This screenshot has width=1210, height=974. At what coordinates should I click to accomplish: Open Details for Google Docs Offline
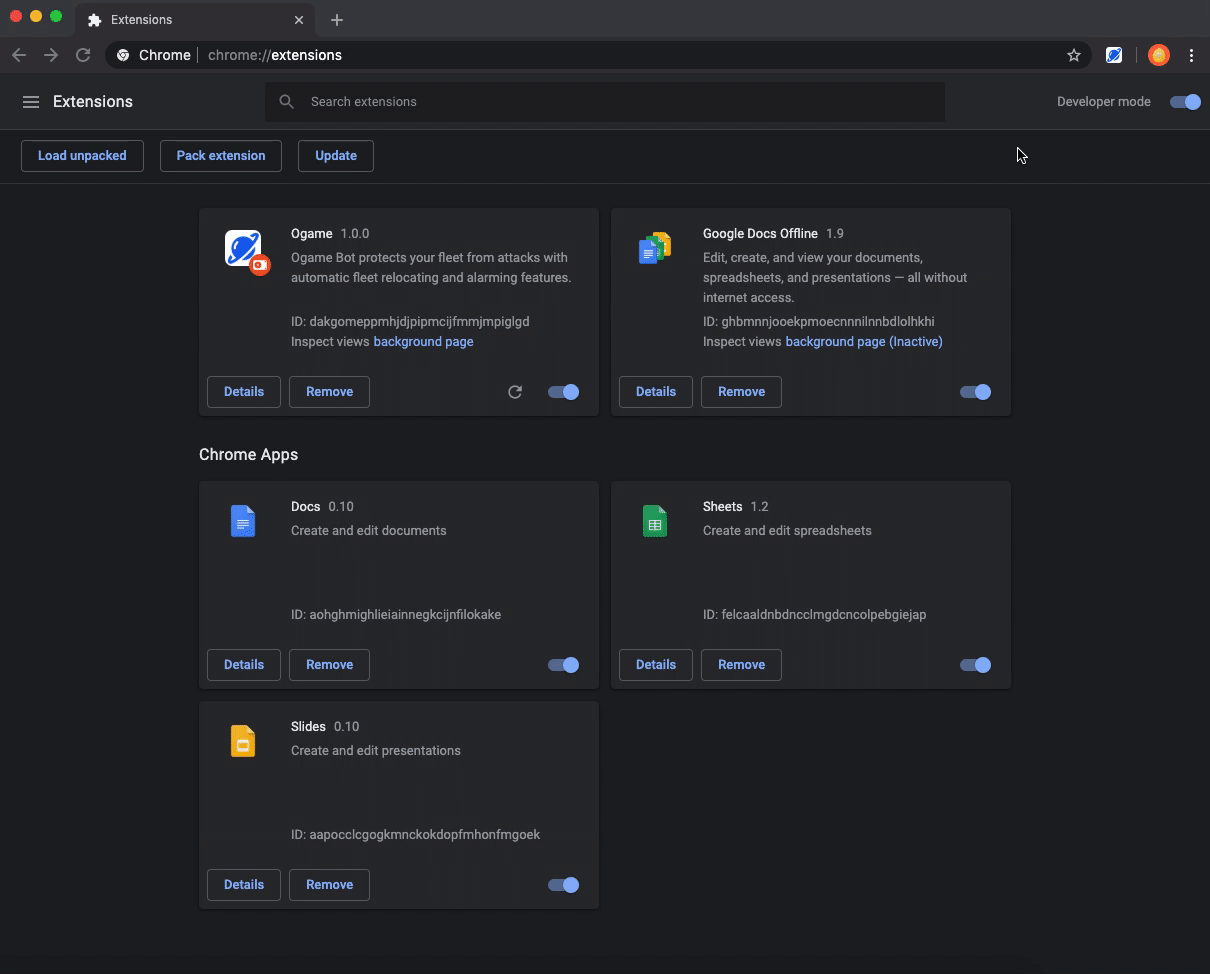click(656, 392)
